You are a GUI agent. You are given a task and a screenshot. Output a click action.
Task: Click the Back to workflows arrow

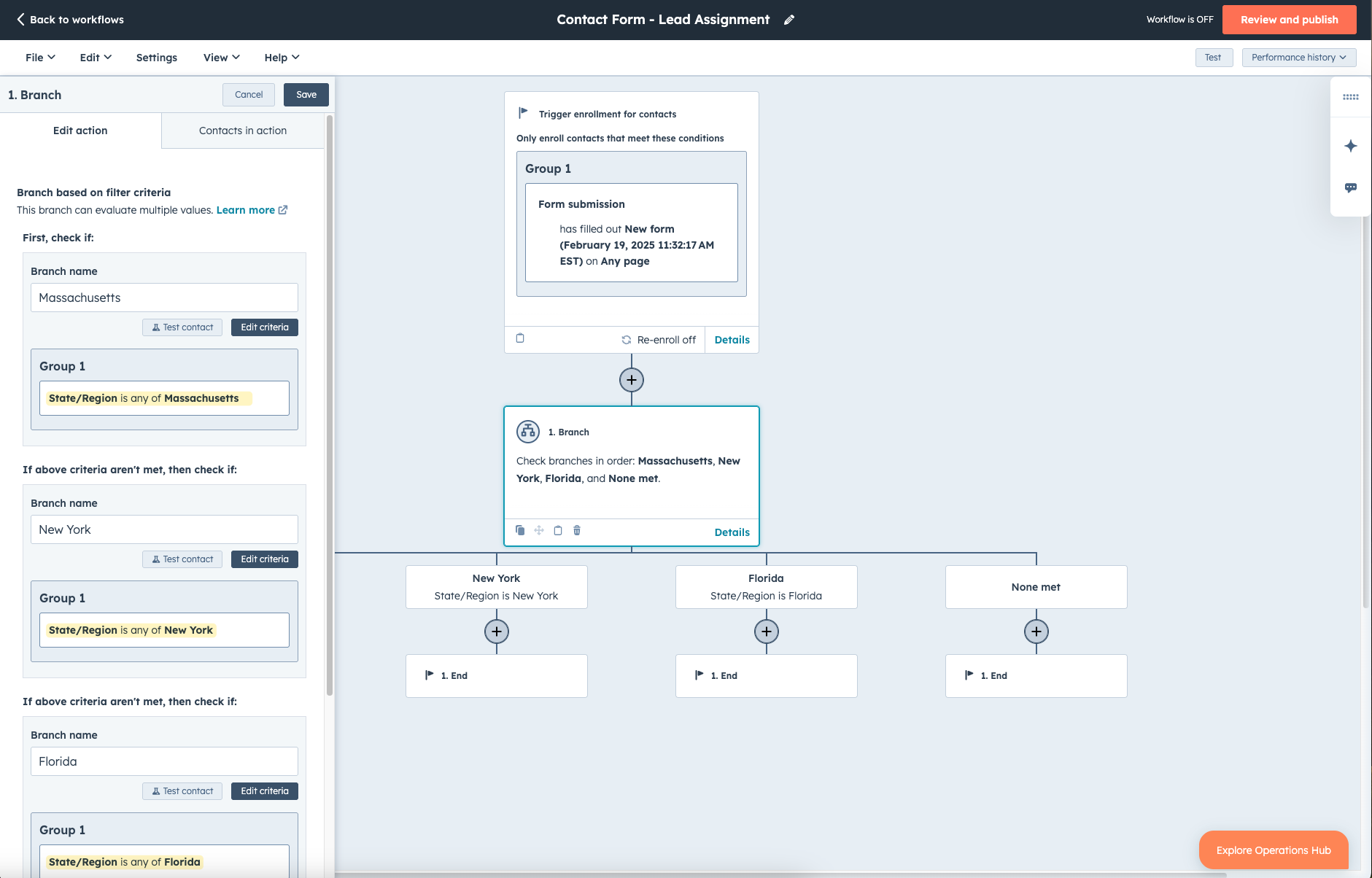(21, 20)
